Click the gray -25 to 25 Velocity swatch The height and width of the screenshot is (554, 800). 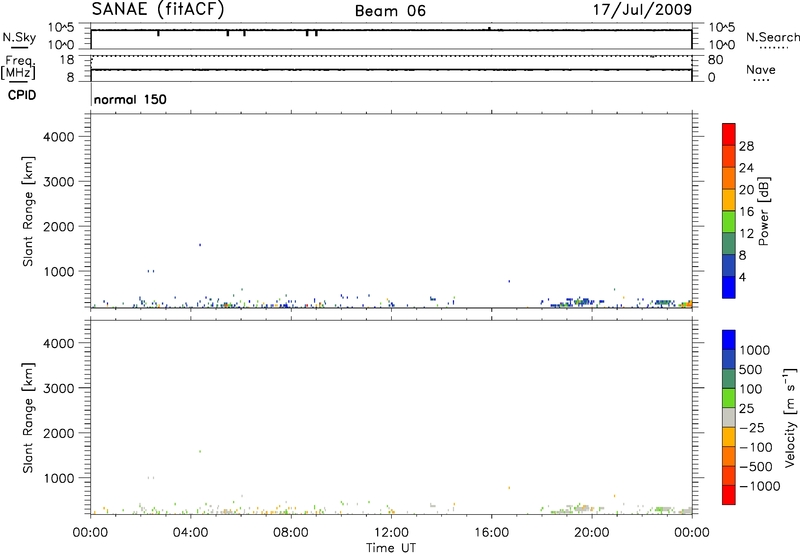[729, 417]
